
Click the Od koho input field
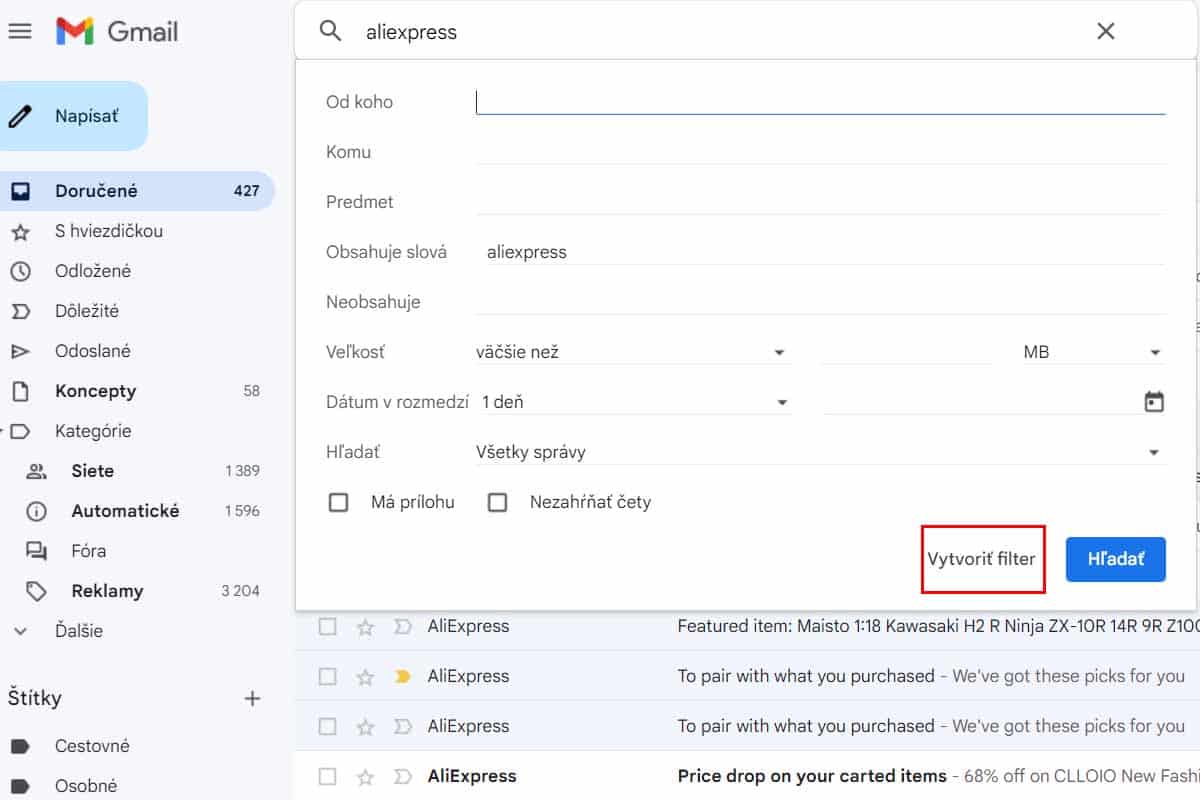click(820, 101)
